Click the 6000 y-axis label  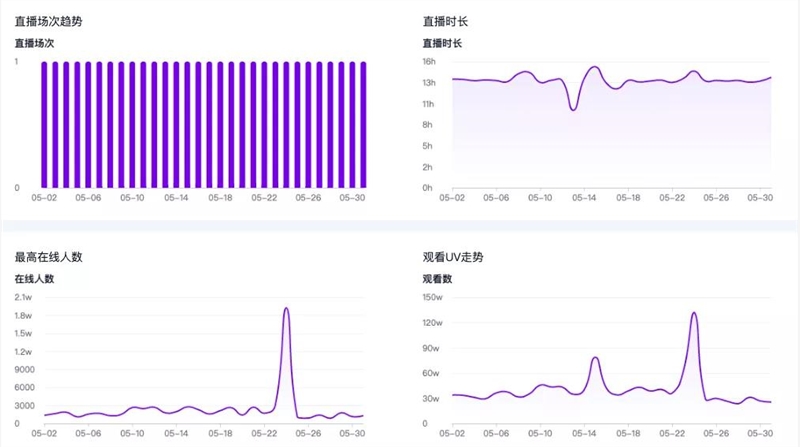(x=24, y=388)
